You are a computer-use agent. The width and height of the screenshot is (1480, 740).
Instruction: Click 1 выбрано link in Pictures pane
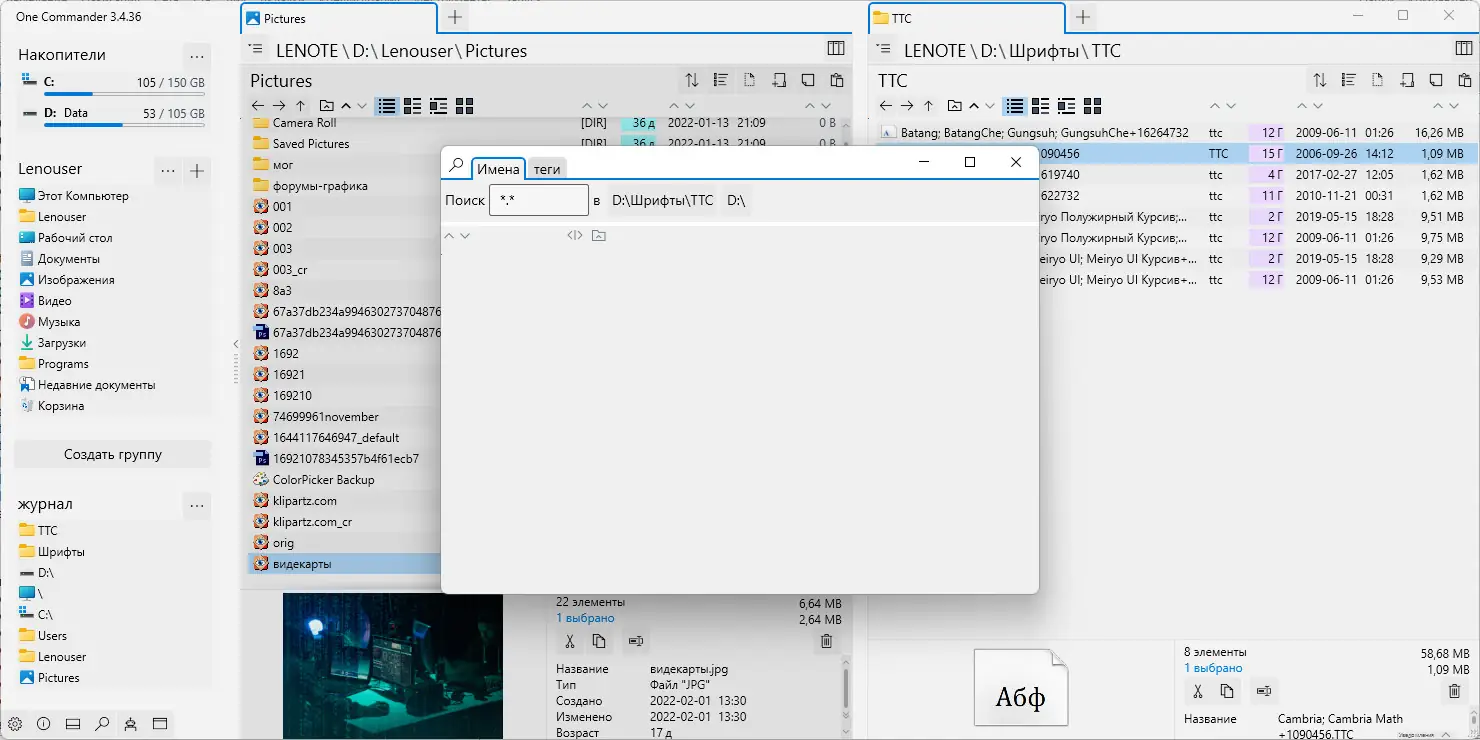click(x=586, y=618)
